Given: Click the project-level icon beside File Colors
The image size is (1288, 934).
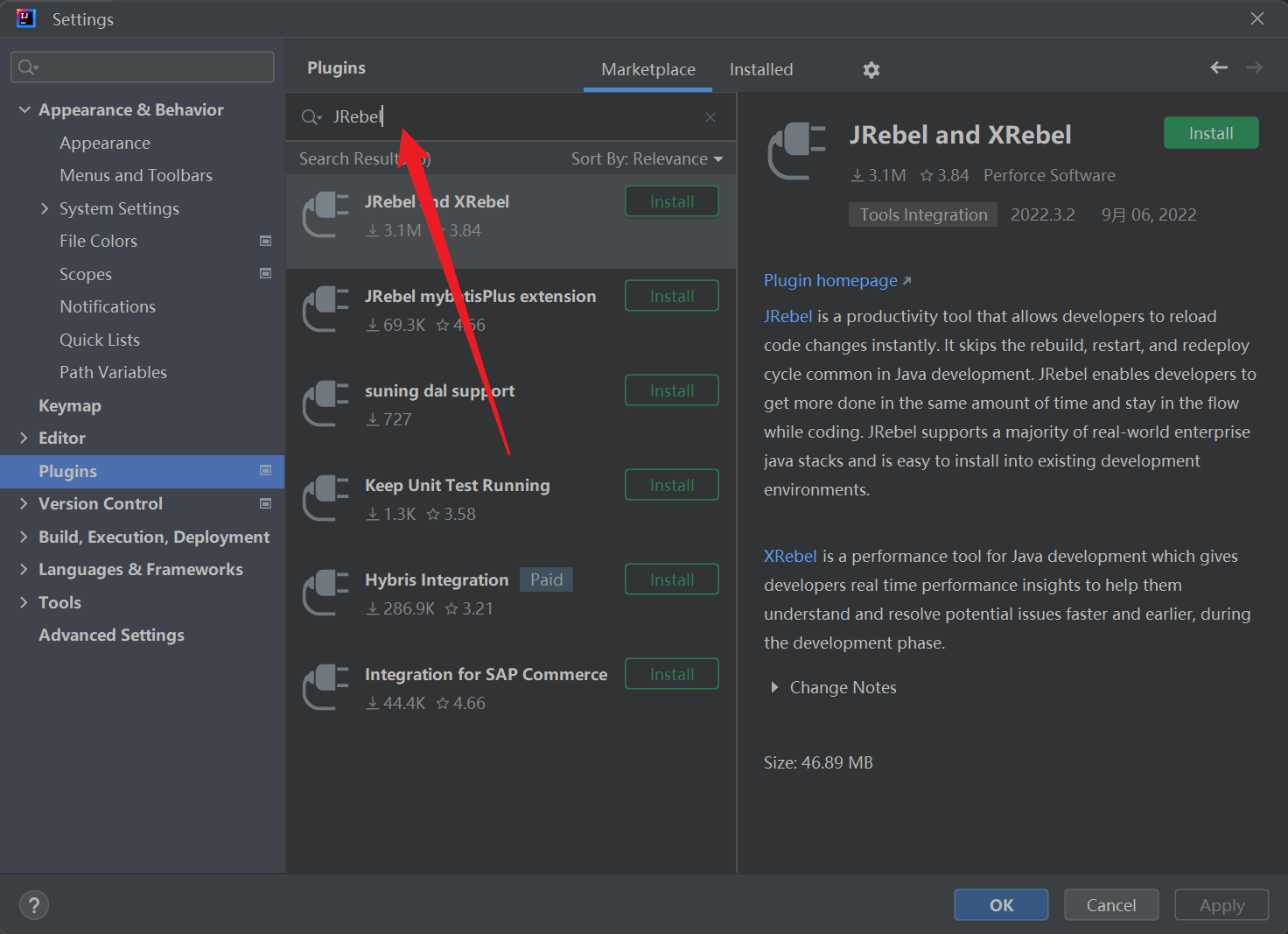Looking at the screenshot, I should coord(266,241).
